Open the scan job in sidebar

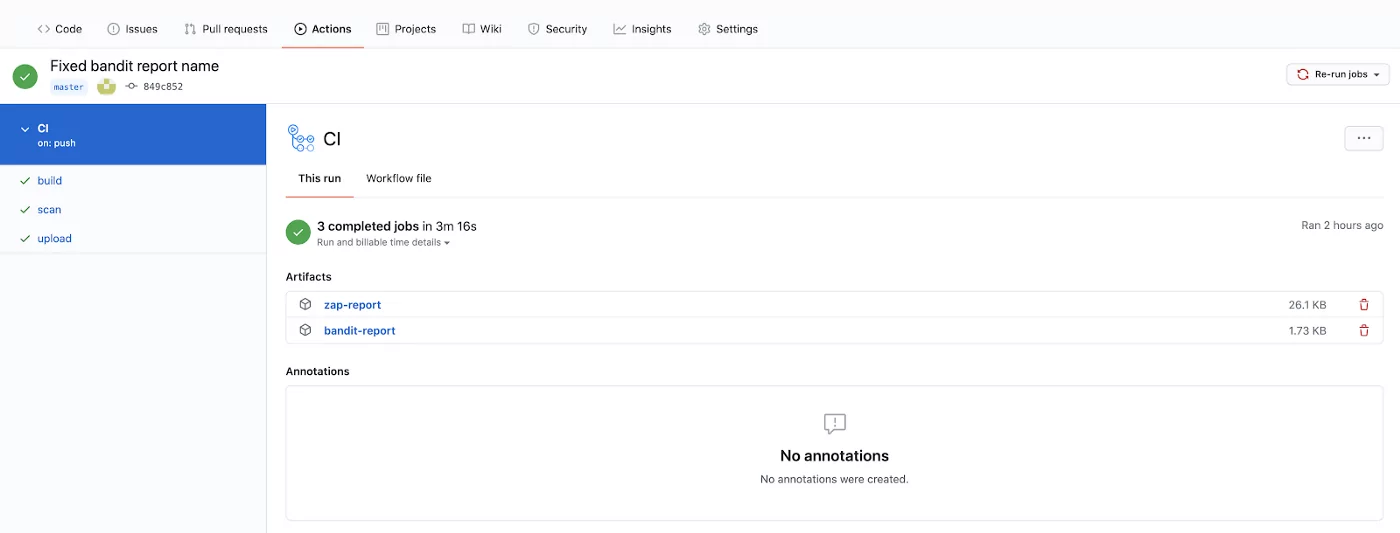[x=49, y=210]
